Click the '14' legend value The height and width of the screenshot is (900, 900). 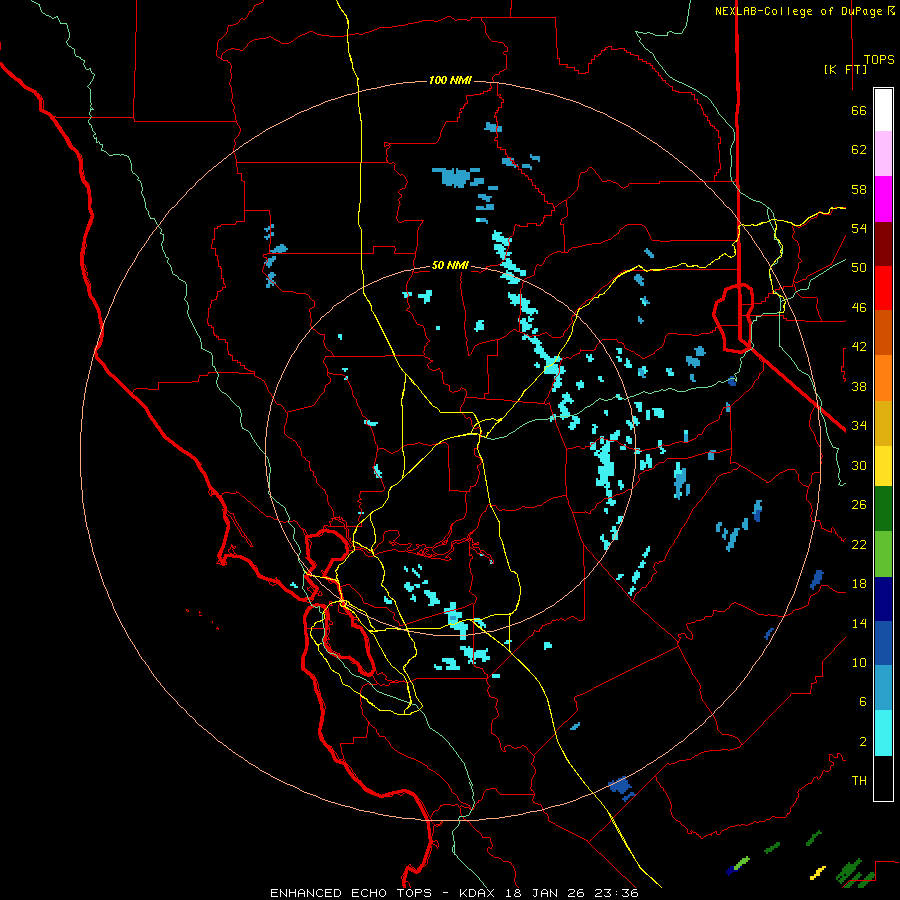coord(859,623)
